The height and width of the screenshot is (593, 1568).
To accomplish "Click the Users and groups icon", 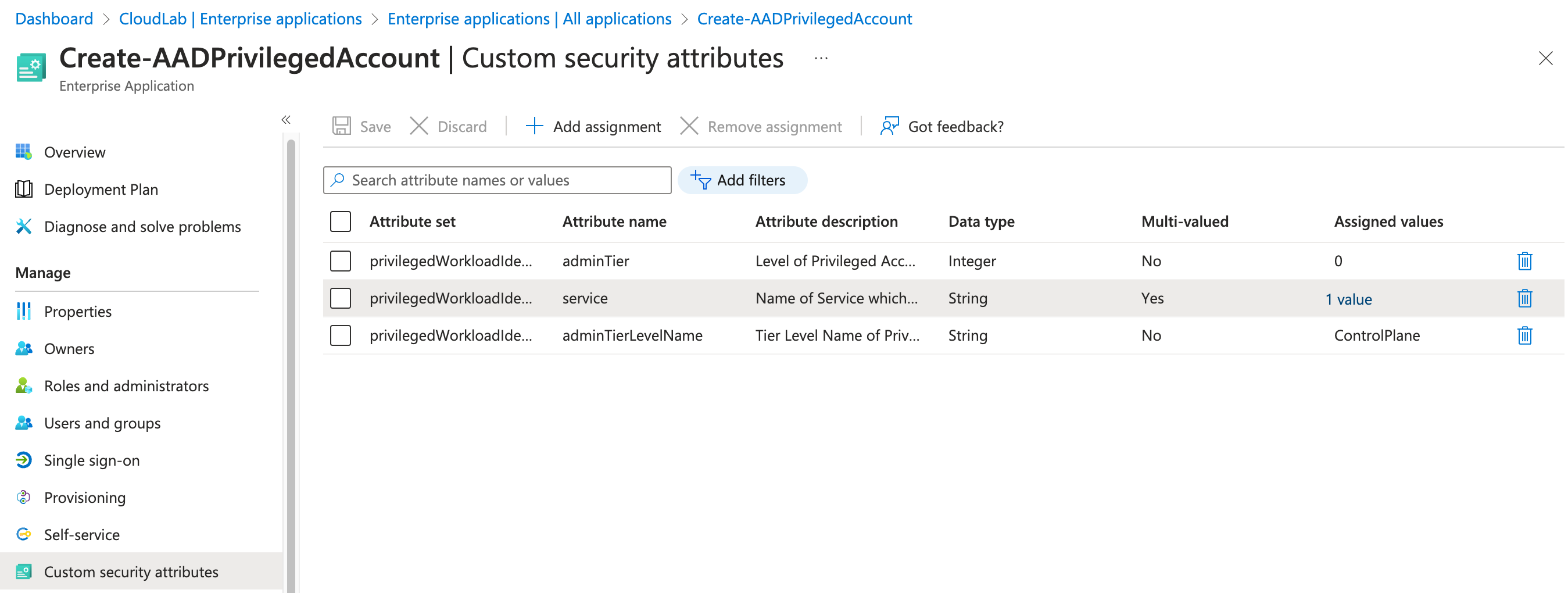I will [23, 423].
